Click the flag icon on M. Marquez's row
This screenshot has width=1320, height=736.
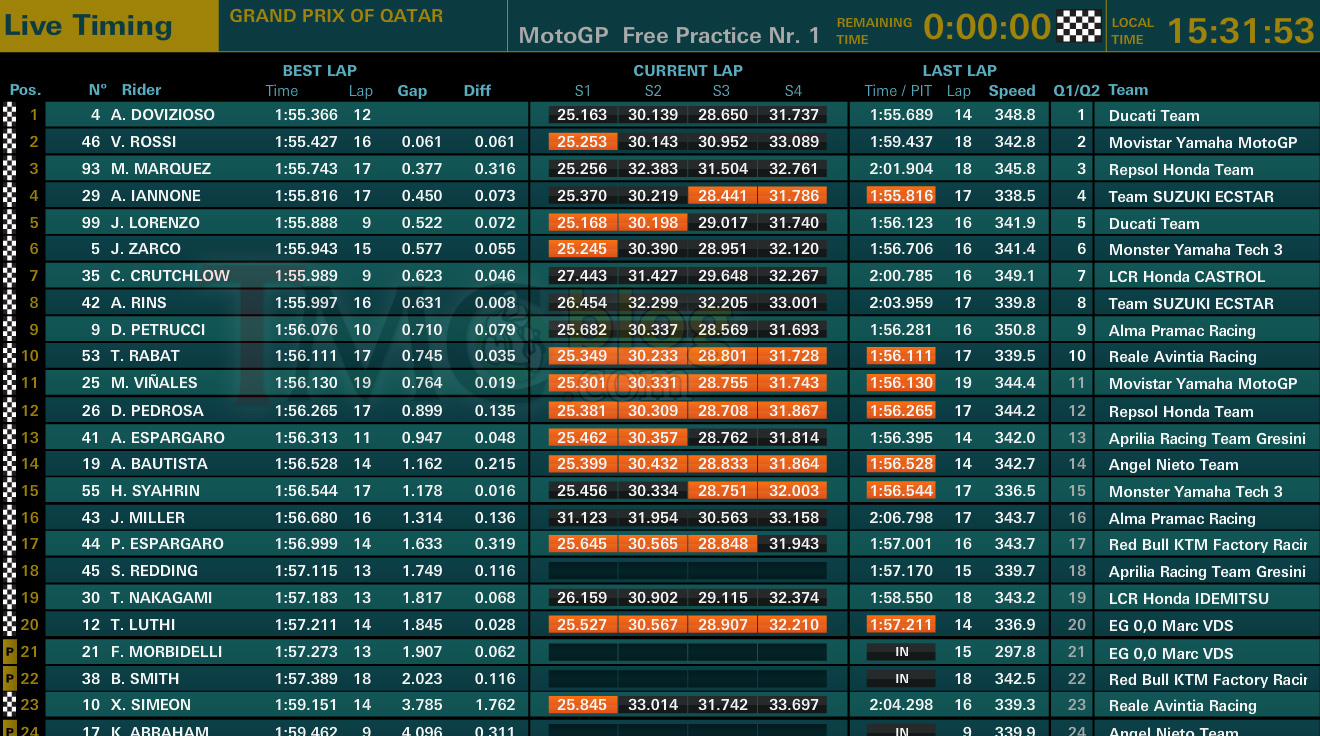(10, 168)
